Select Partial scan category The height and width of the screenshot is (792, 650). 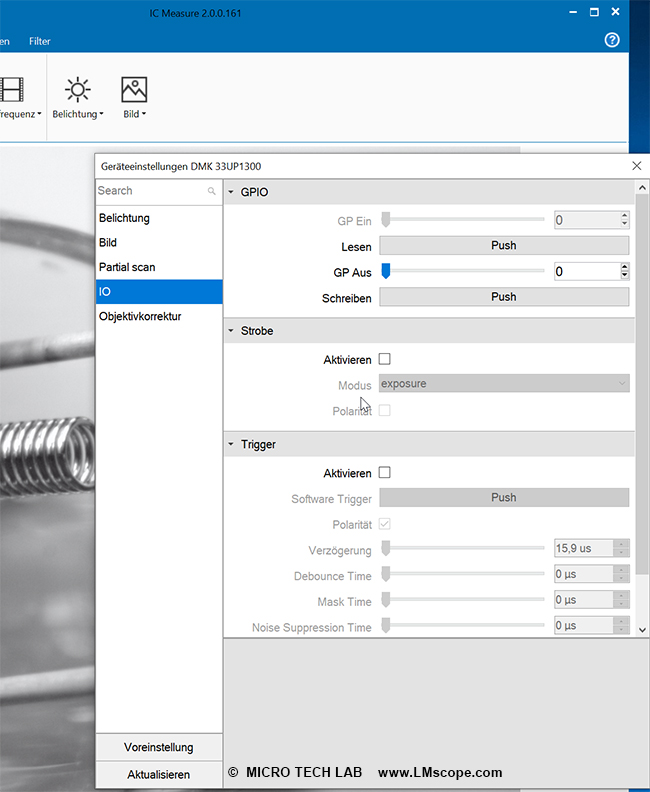point(127,267)
